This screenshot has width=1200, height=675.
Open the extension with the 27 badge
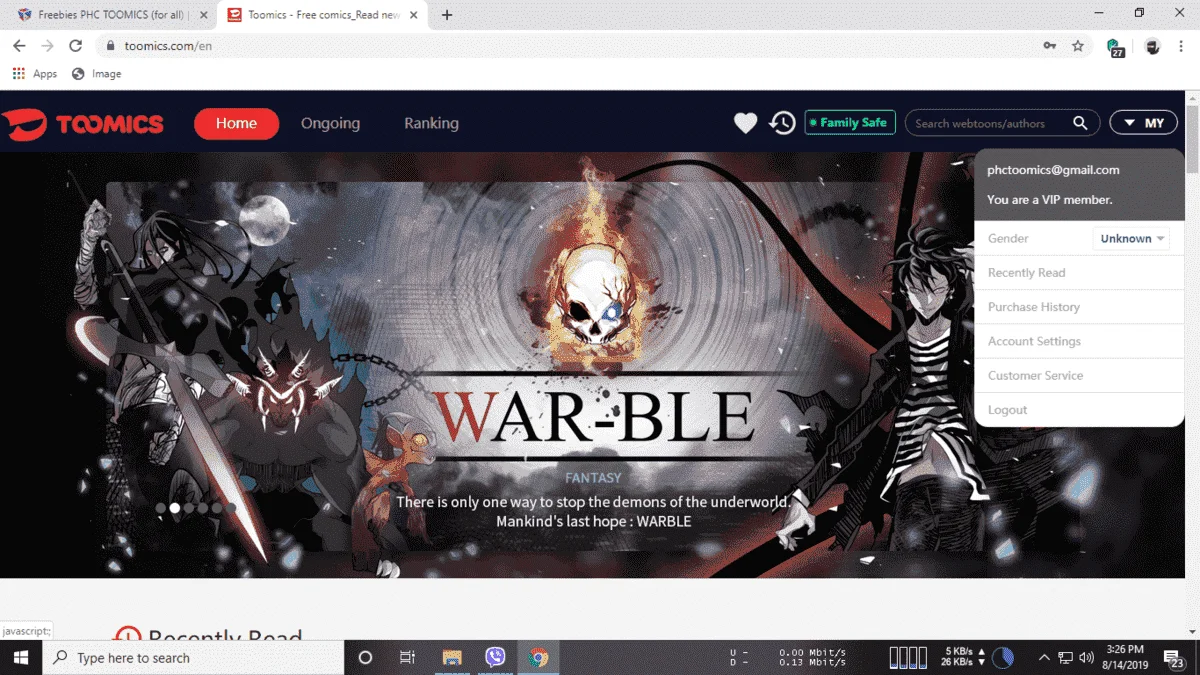click(1115, 47)
